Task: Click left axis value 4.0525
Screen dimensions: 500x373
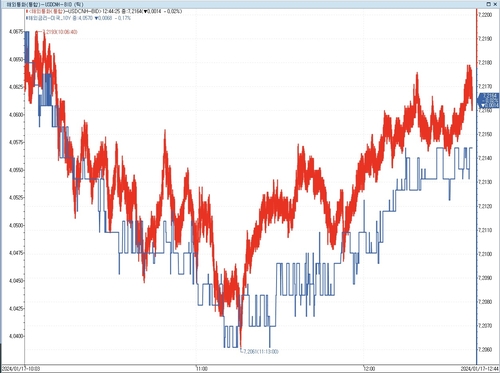Action: point(16,198)
